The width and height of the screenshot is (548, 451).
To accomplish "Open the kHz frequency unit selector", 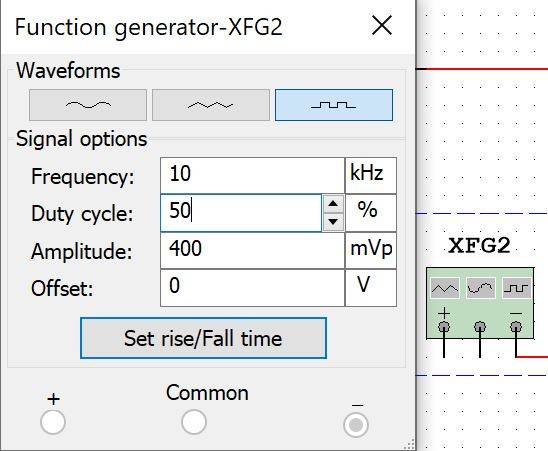I will tap(371, 176).
